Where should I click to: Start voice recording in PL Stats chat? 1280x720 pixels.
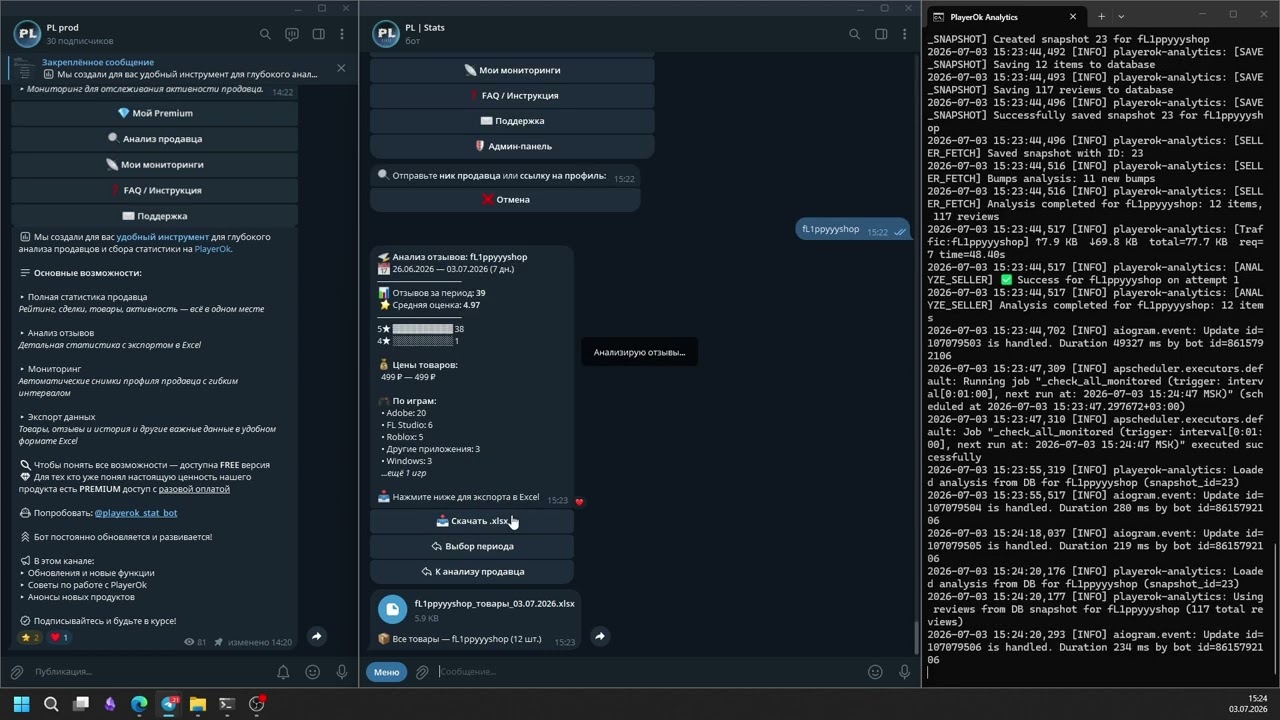905,672
